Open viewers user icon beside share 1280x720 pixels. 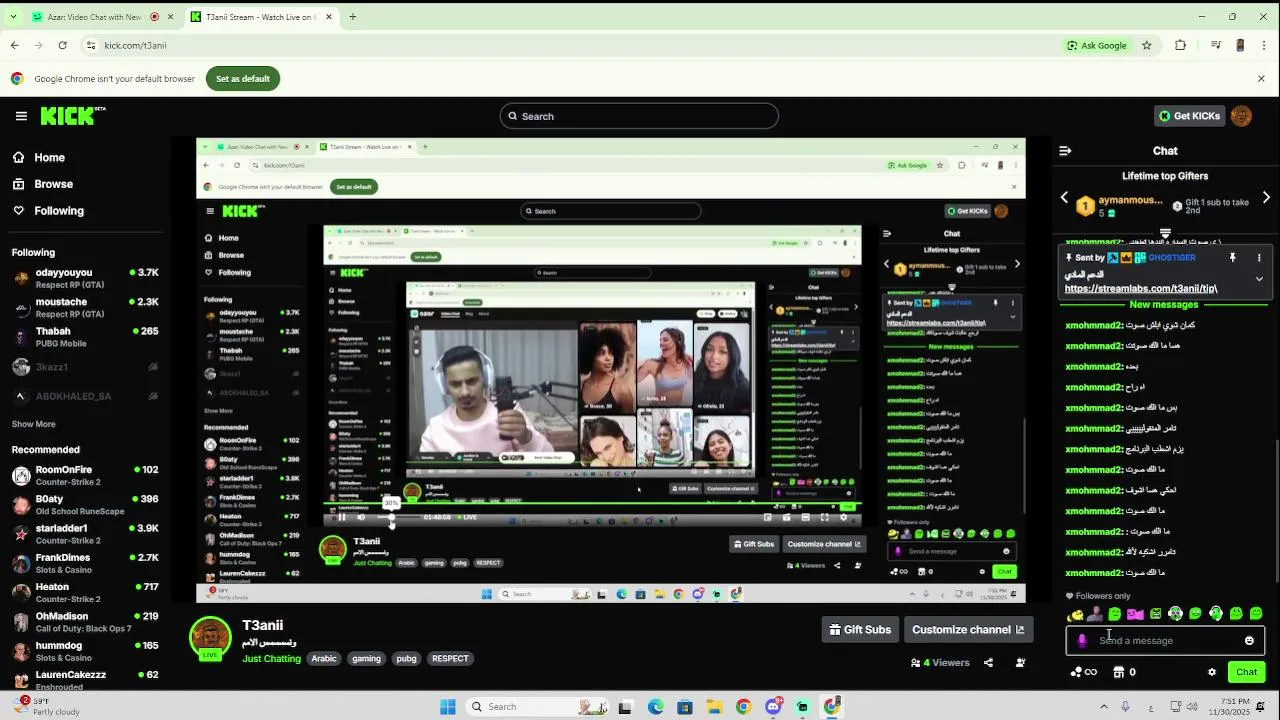tap(1020, 663)
